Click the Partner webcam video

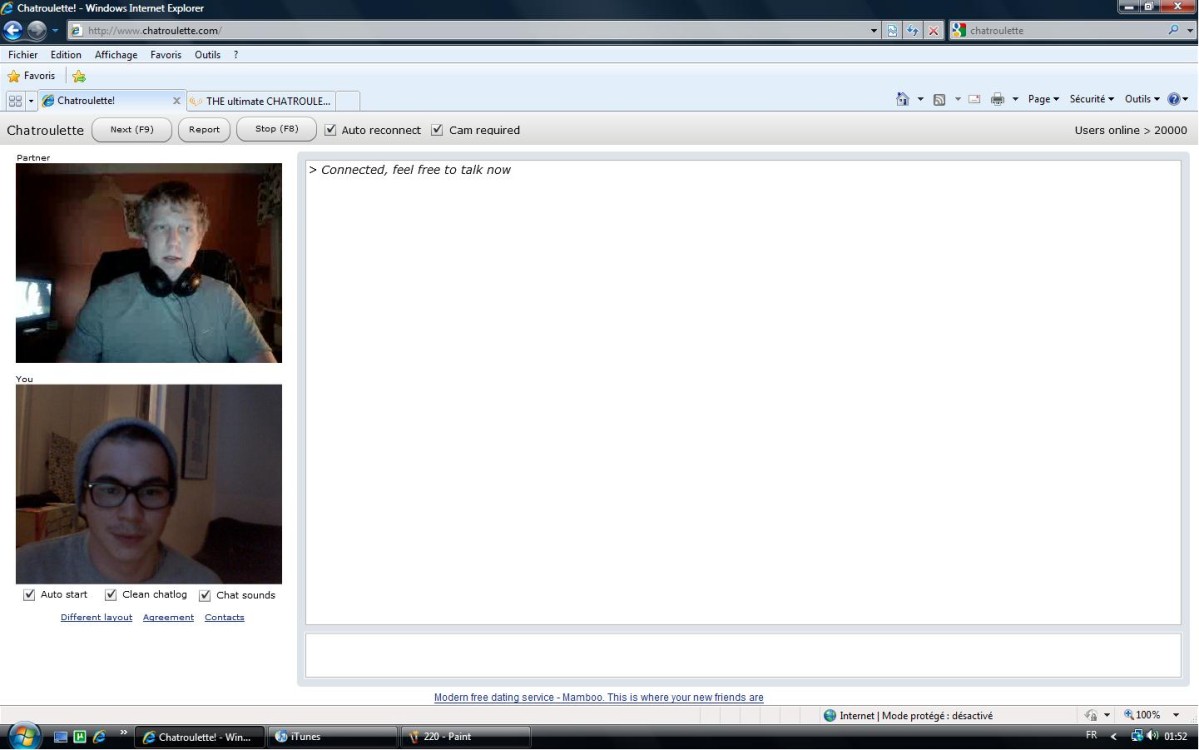pos(149,263)
